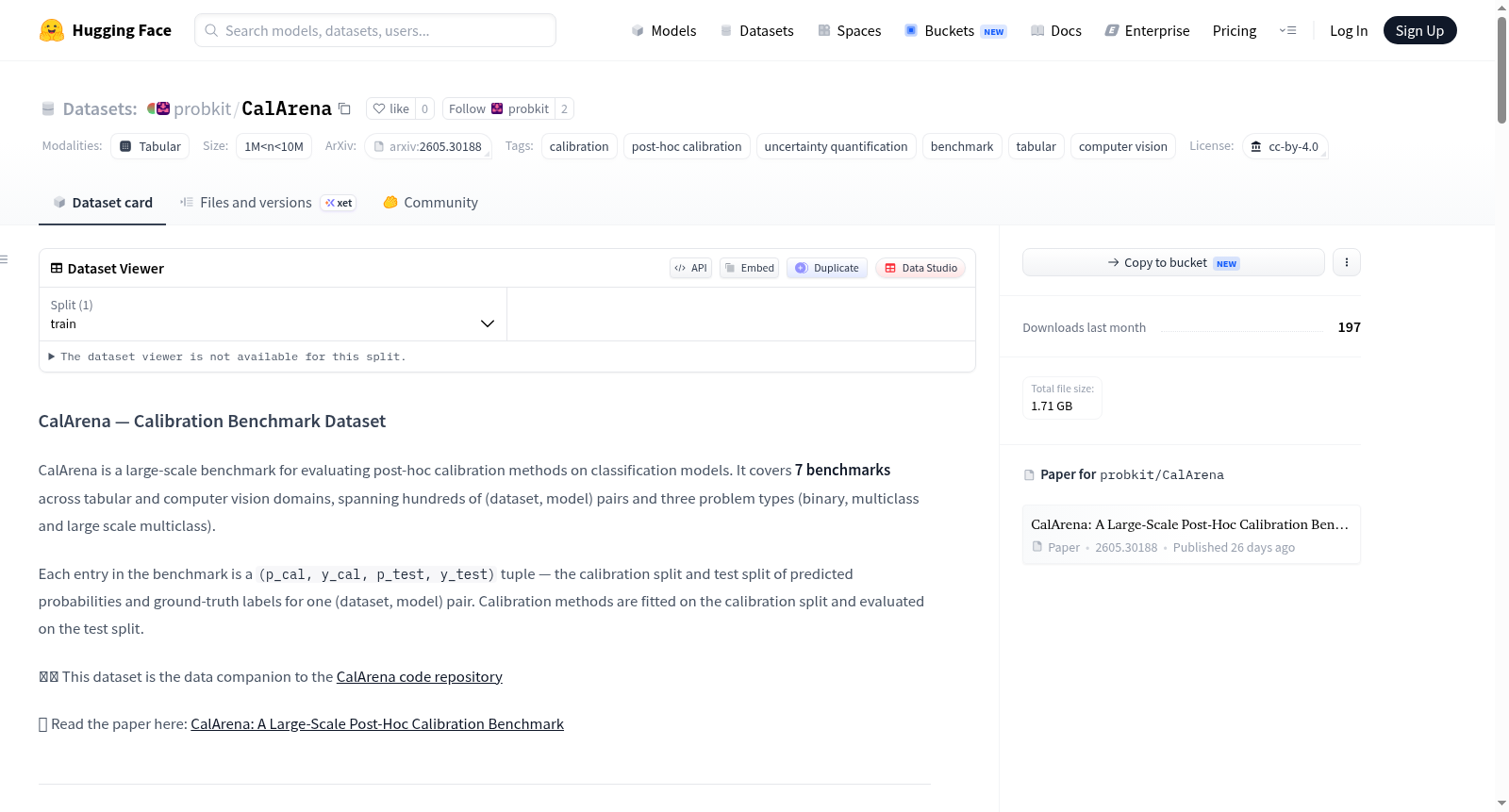Click the Hugging Face logo emoji
1509x812 pixels.
click(52, 30)
